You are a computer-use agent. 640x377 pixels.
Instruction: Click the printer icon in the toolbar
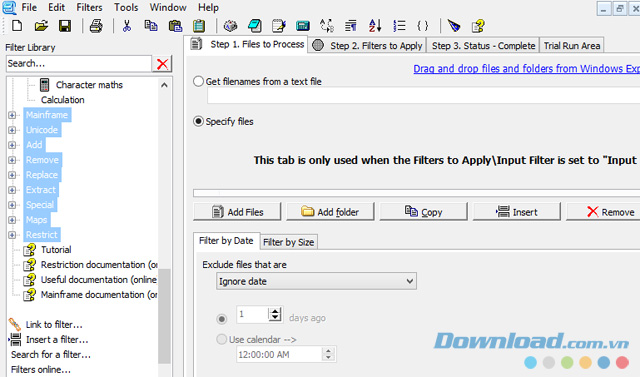click(96, 26)
